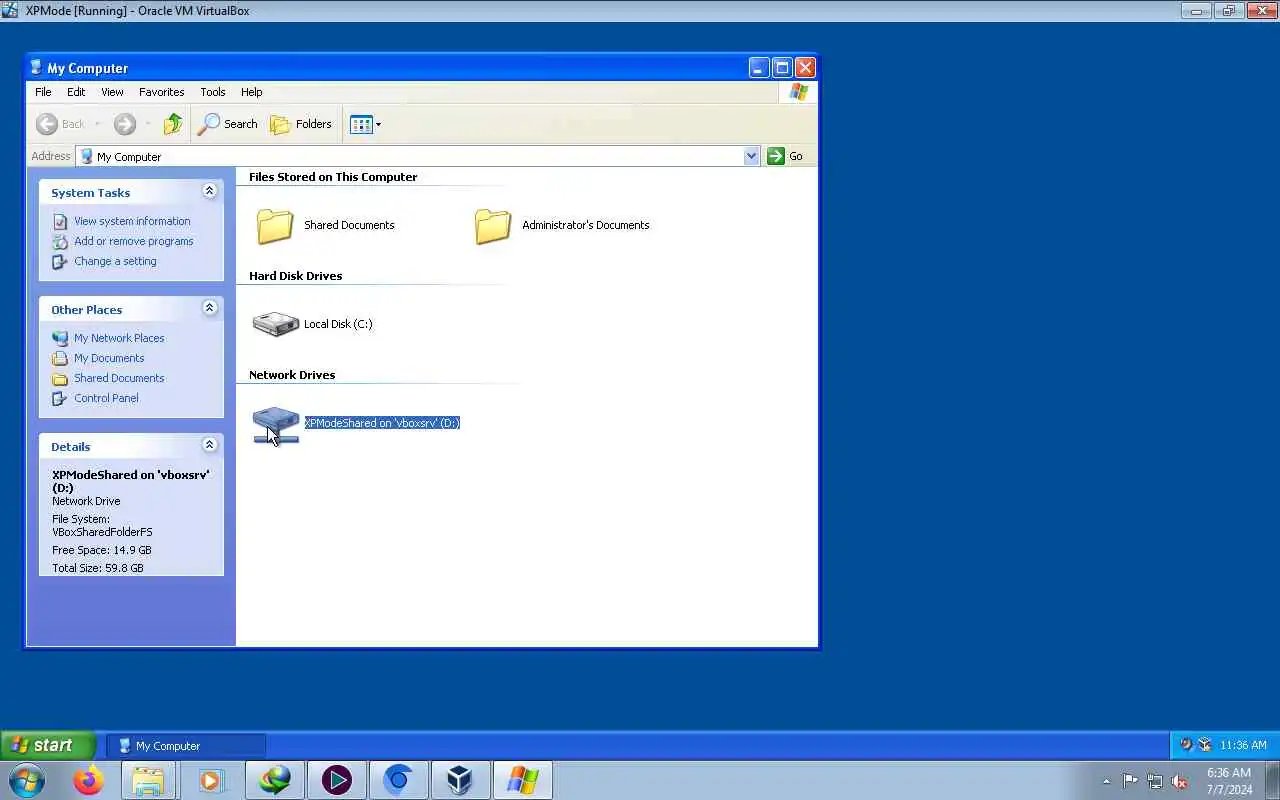The height and width of the screenshot is (800, 1280).
Task: Click the Address field showing My Computer
Action: (x=417, y=156)
